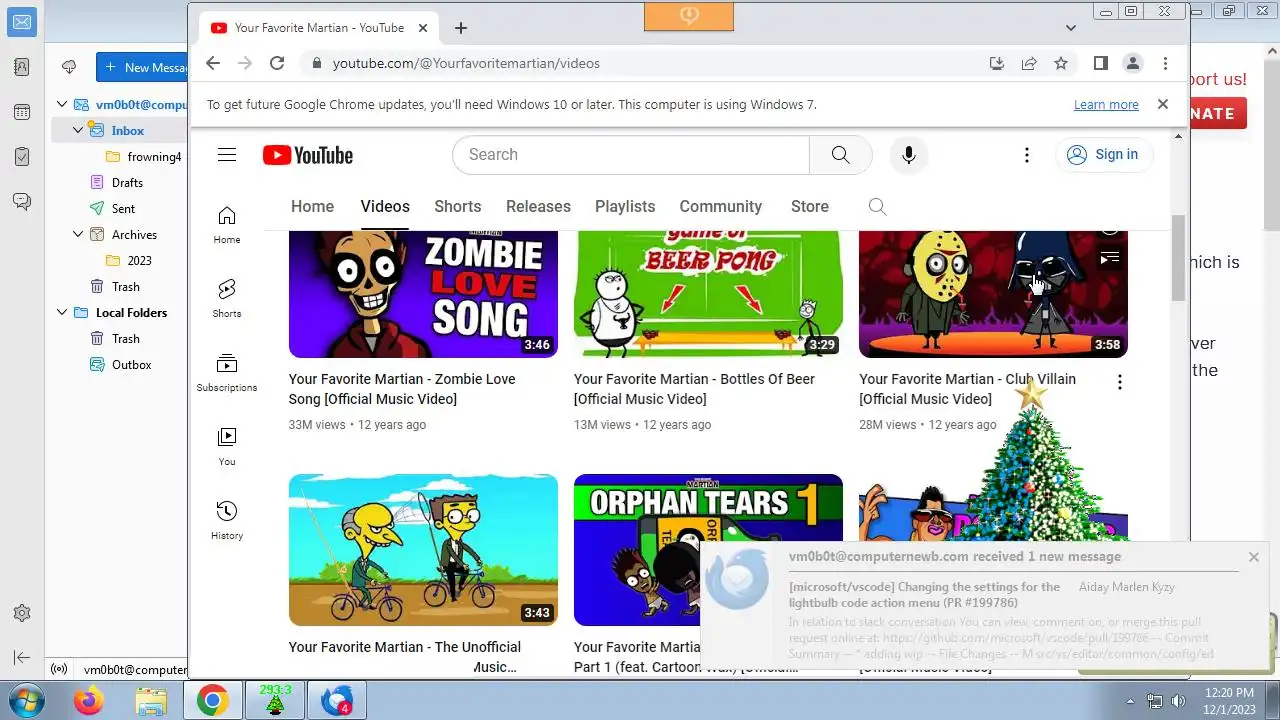This screenshot has width=1280, height=720.
Task: Collapse Local Folders tree
Action: click(x=62, y=312)
